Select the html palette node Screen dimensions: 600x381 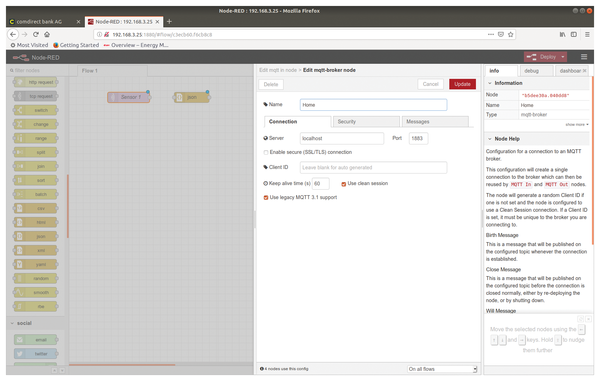click(x=36, y=222)
